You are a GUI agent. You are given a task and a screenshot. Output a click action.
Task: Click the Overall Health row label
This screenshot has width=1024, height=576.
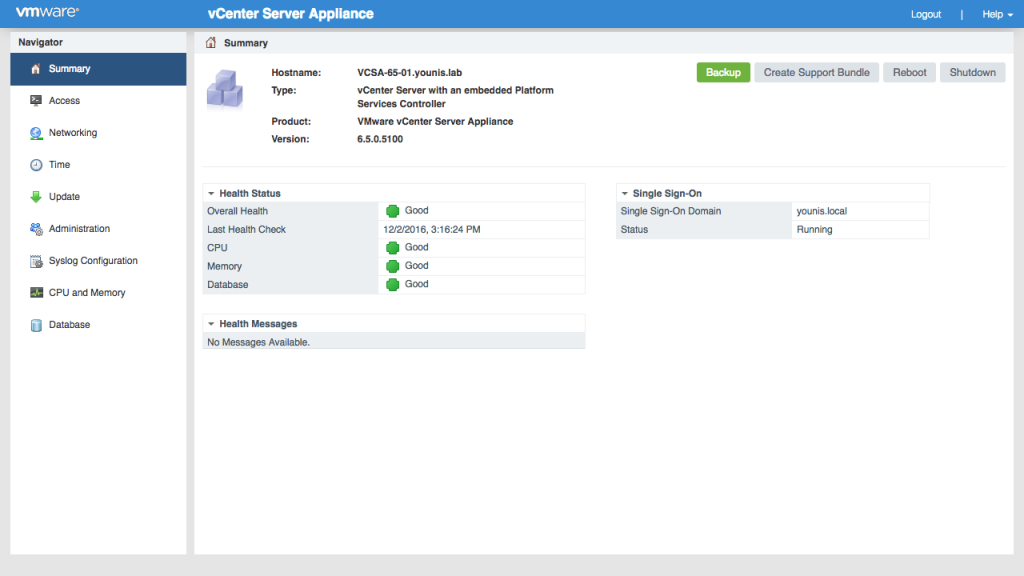pyautogui.click(x=238, y=211)
